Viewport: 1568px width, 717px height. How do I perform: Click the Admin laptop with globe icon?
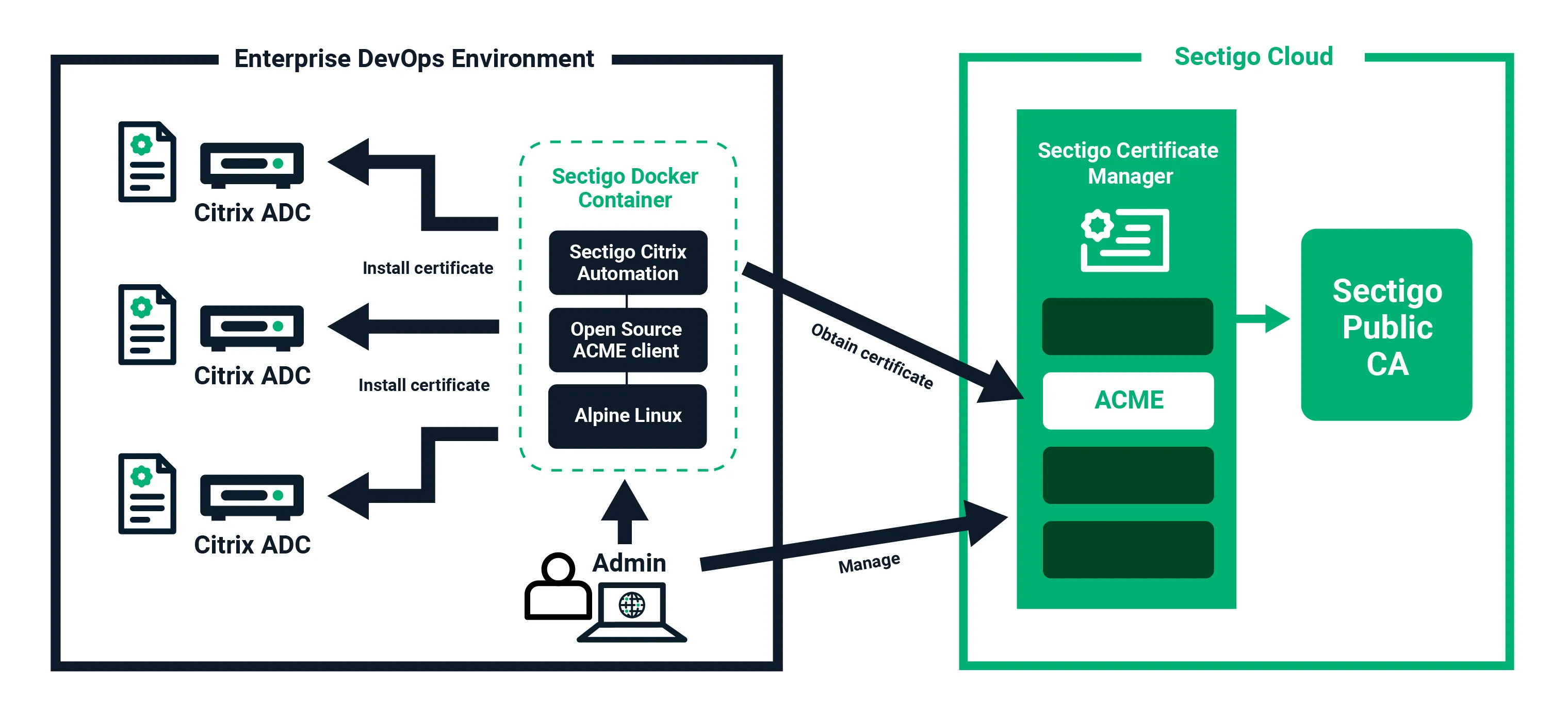click(x=632, y=612)
